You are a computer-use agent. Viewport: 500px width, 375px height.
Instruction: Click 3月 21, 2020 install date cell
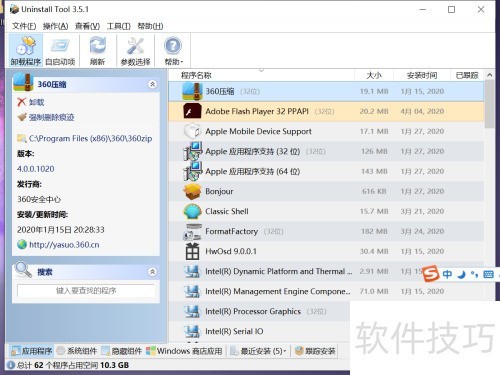(422, 211)
